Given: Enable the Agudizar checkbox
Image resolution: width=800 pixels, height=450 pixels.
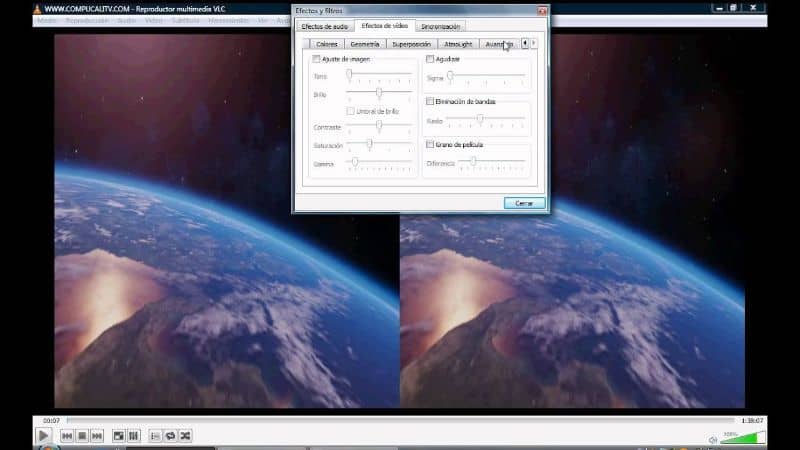Looking at the screenshot, I should pos(430,59).
